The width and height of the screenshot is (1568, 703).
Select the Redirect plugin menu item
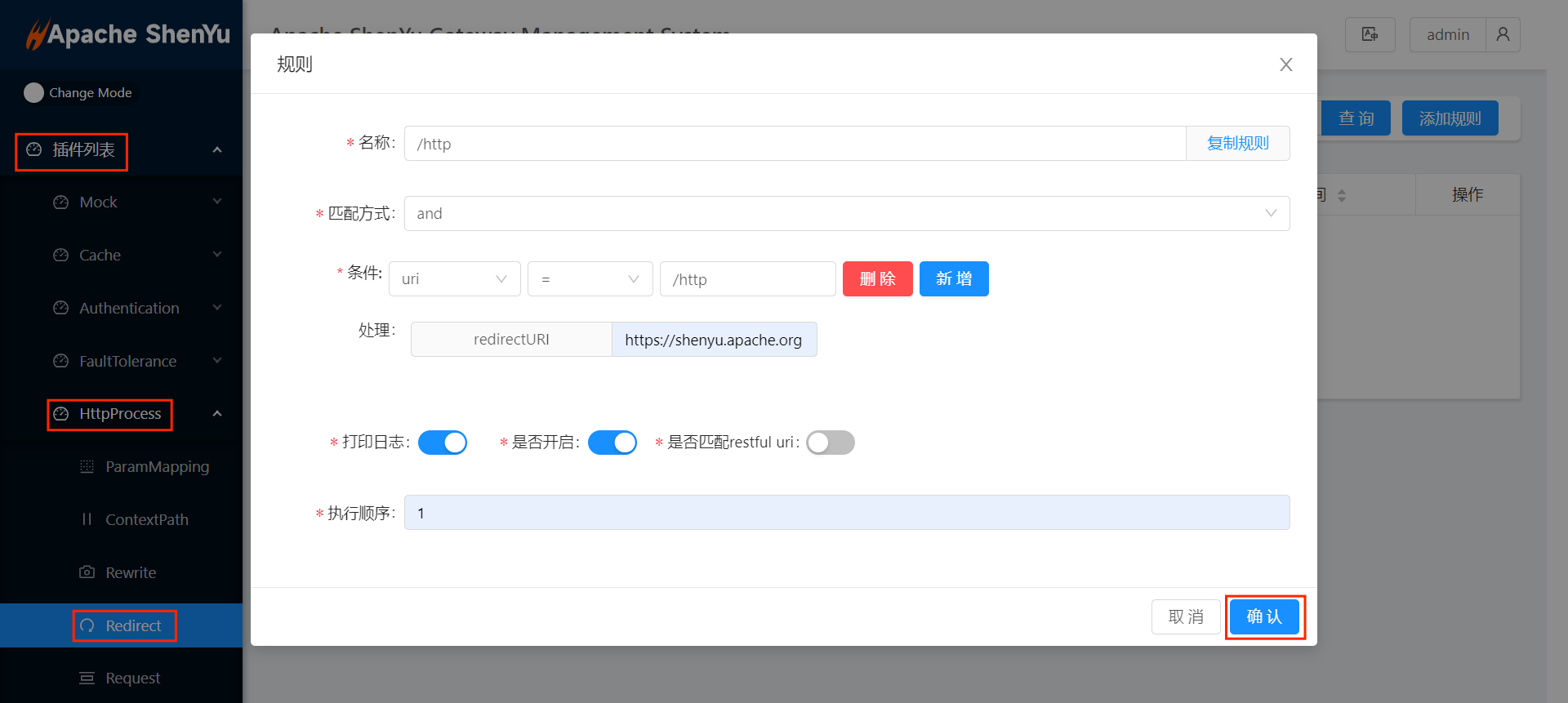[x=133, y=626]
